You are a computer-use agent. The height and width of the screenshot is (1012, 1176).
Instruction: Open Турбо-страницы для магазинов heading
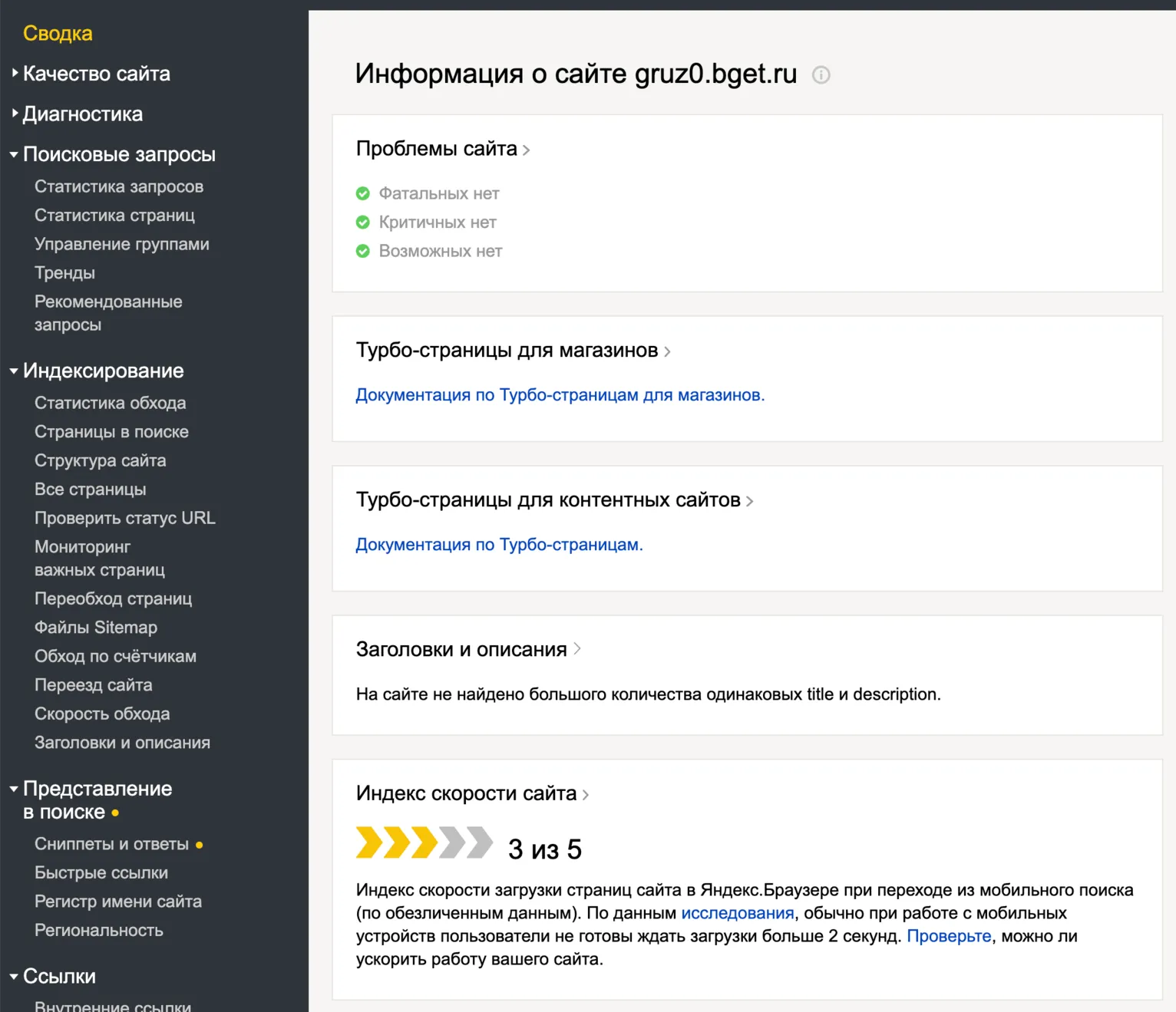coord(514,351)
